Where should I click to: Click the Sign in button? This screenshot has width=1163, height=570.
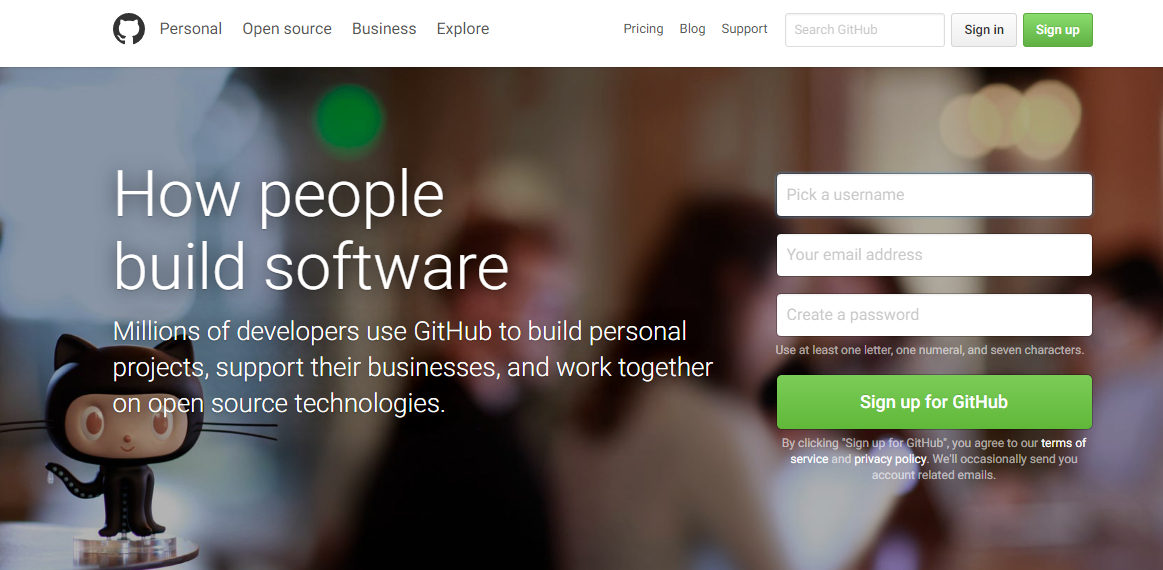984,30
